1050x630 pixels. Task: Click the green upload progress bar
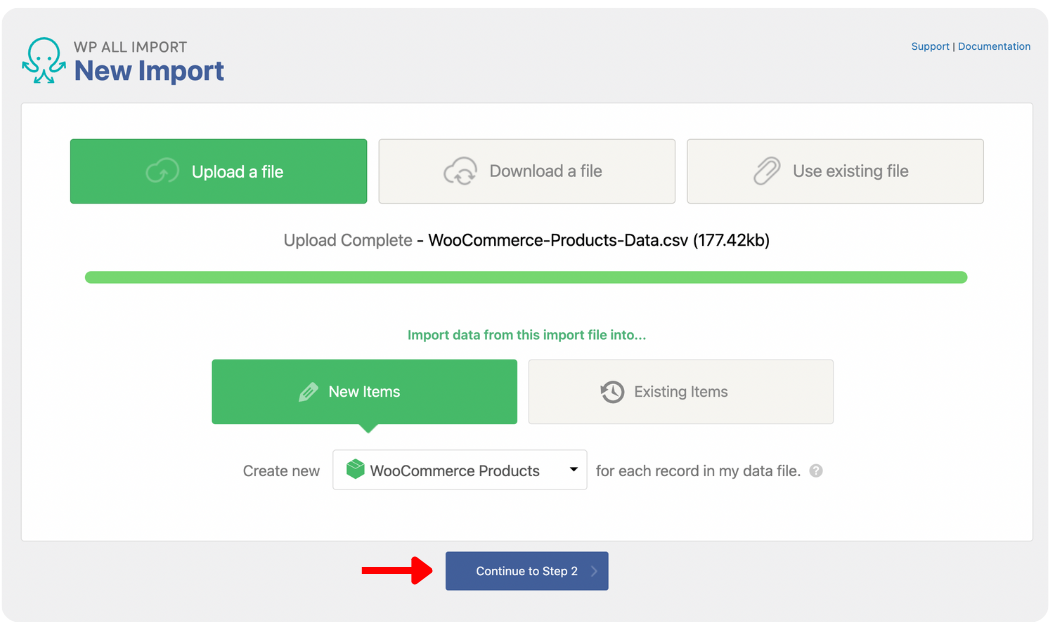(525, 276)
